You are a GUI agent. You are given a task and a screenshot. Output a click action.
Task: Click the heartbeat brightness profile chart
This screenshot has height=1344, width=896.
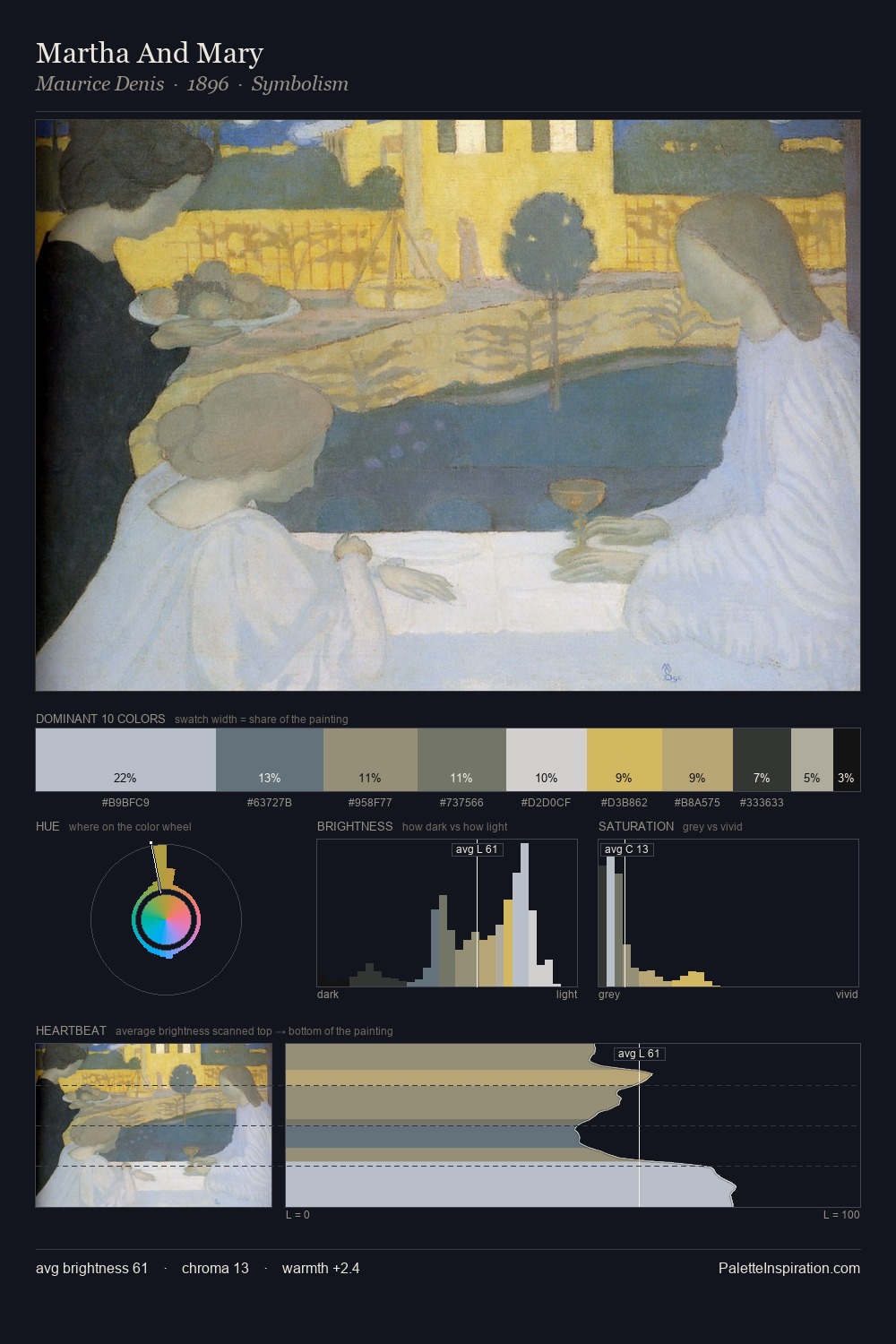[x=573, y=1125]
